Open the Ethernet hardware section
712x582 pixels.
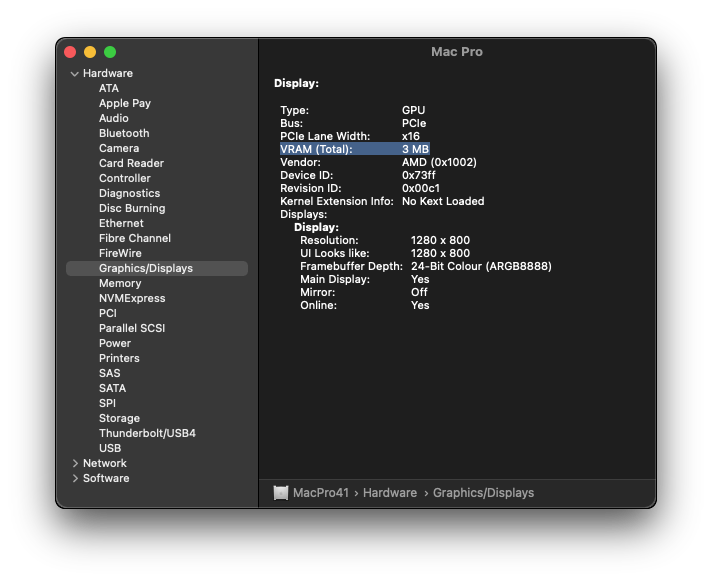click(121, 223)
